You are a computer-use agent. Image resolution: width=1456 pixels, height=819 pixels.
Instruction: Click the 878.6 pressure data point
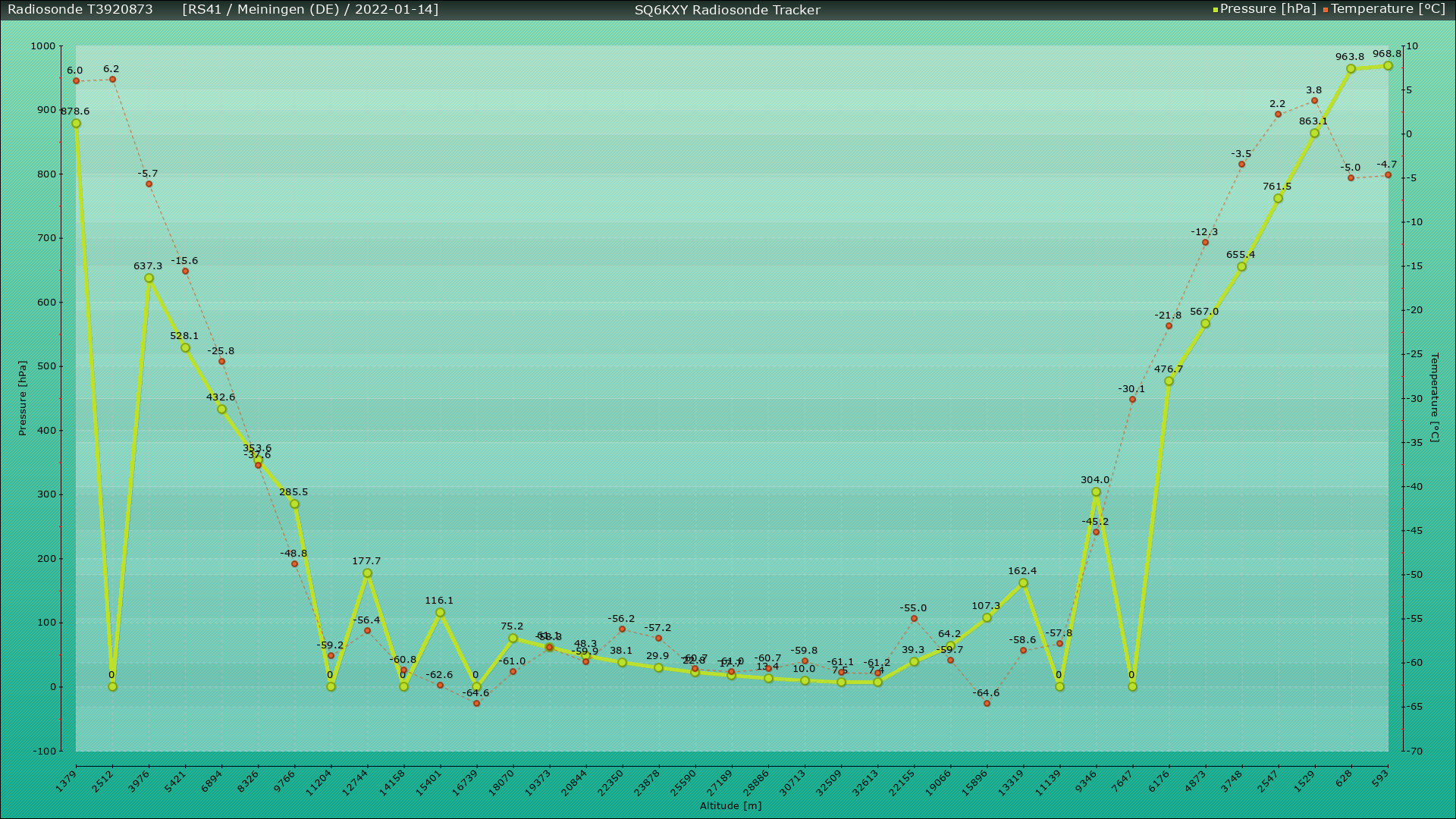coord(76,124)
